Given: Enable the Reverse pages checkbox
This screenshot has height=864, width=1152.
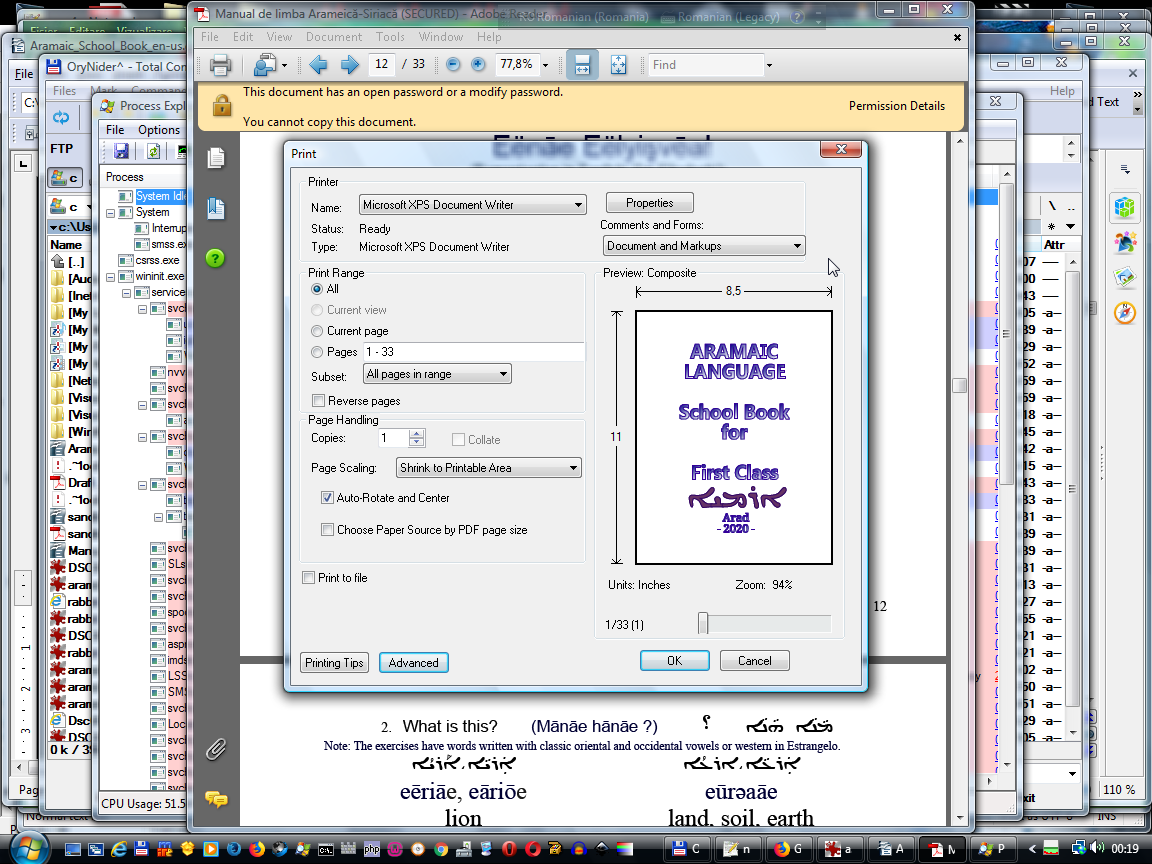Looking at the screenshot, I should point(319,401).
